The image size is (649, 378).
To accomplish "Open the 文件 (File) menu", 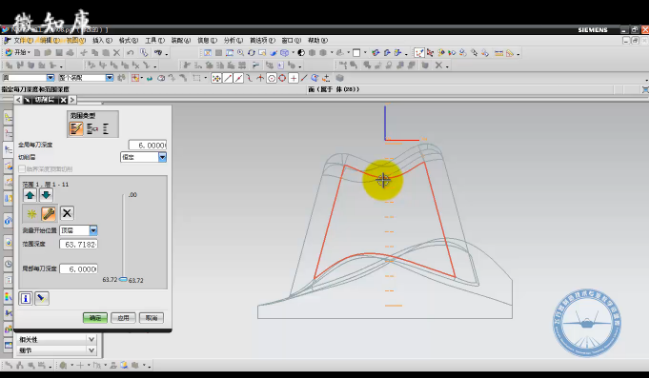I will 23,41.
